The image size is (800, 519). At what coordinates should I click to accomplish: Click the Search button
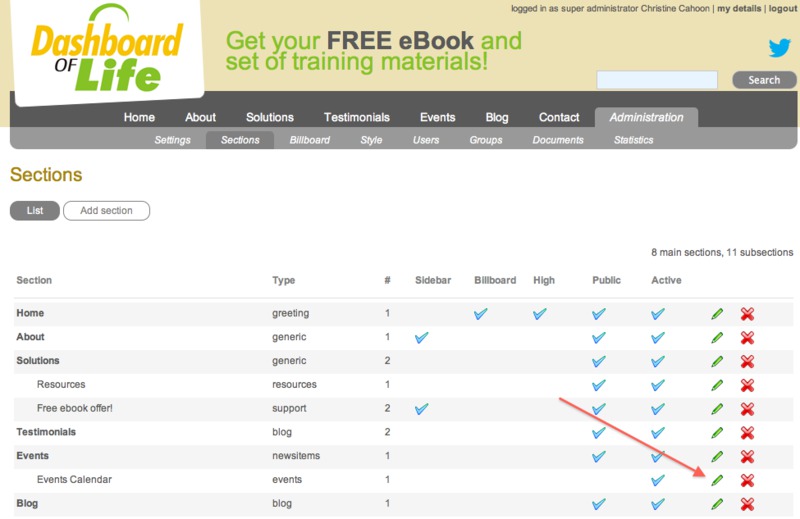click(x=764, y=80)
